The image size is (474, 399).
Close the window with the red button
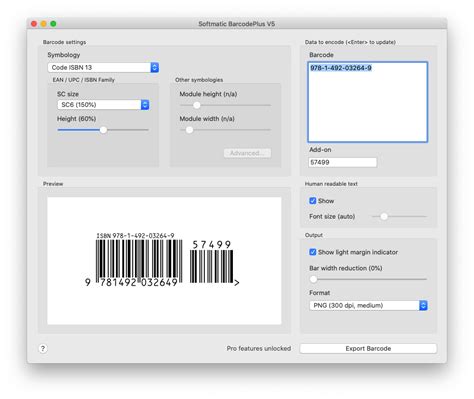34,24
